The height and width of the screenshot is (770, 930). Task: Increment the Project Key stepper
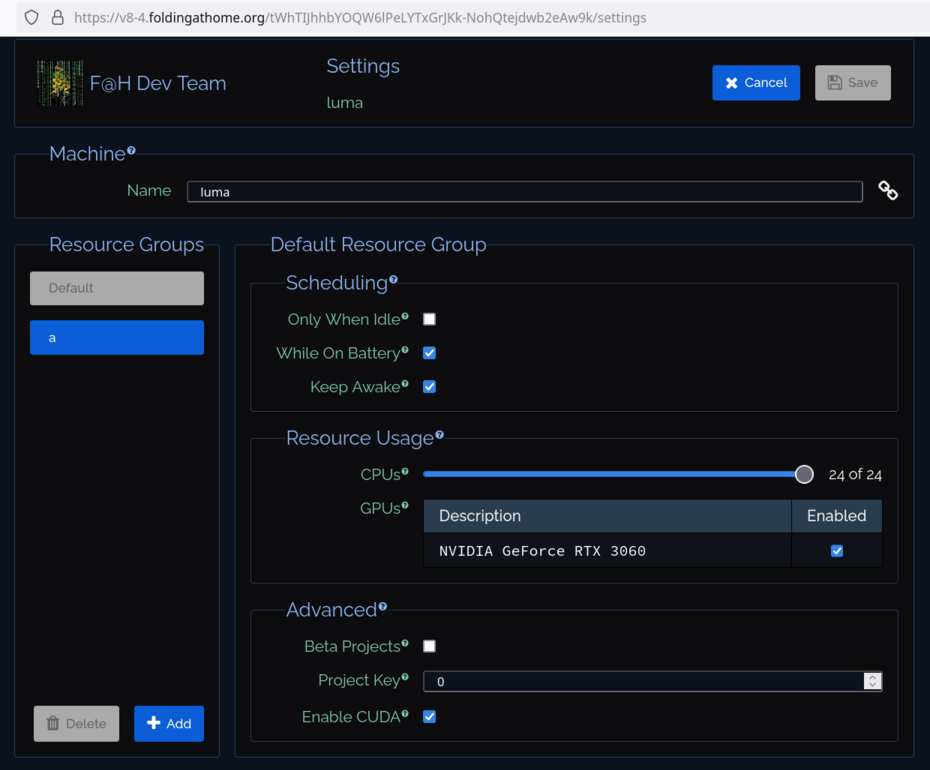(872, 677)
